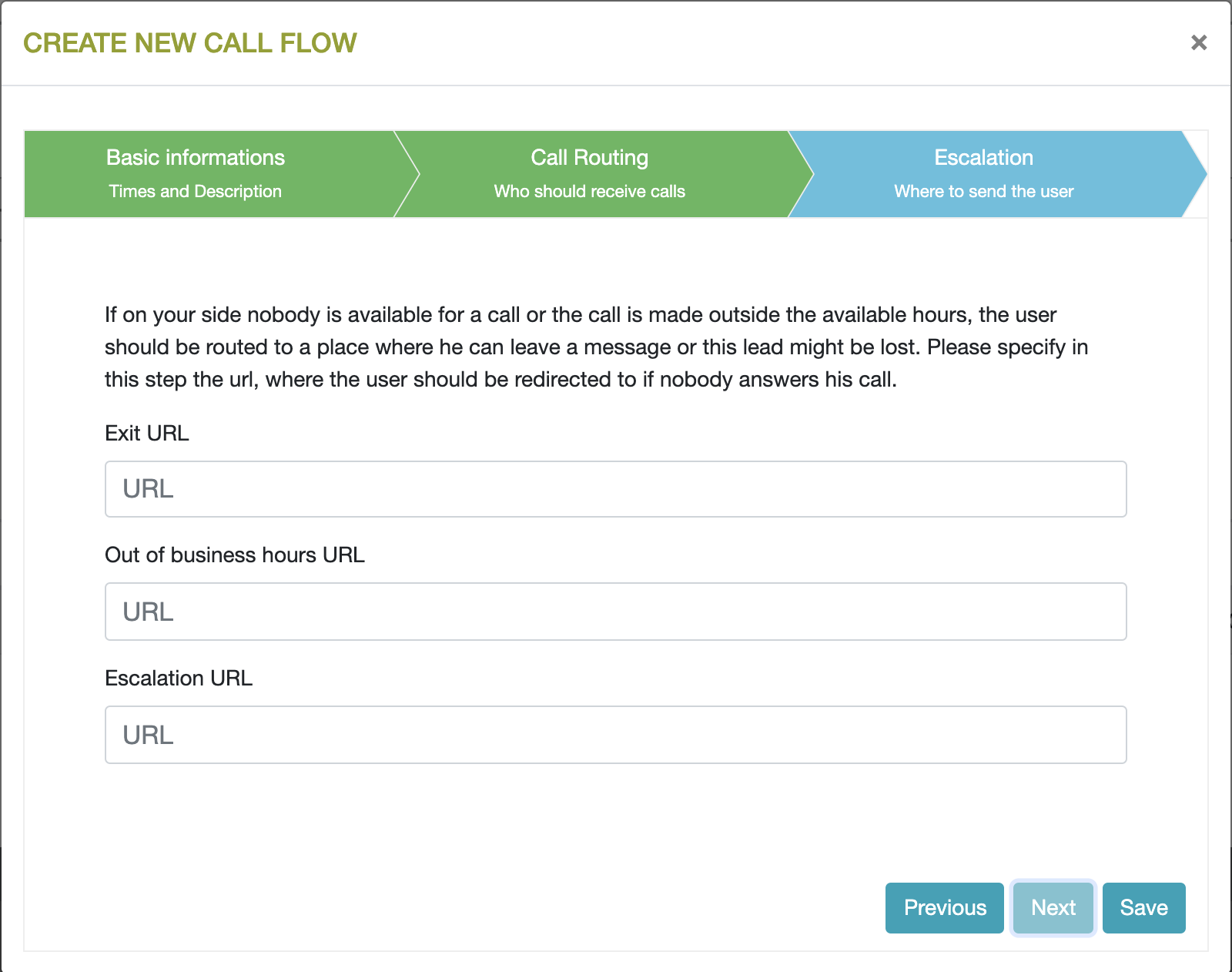1232x972 pixels.
Task: Close the Create New Call Flow dialog
Action: (1198, 43)
